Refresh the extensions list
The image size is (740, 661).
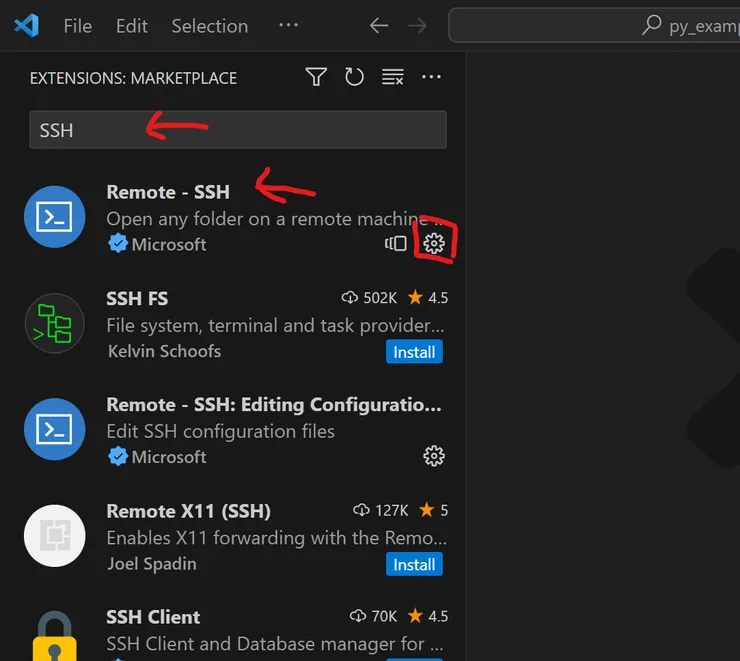(x=354, y=77)
